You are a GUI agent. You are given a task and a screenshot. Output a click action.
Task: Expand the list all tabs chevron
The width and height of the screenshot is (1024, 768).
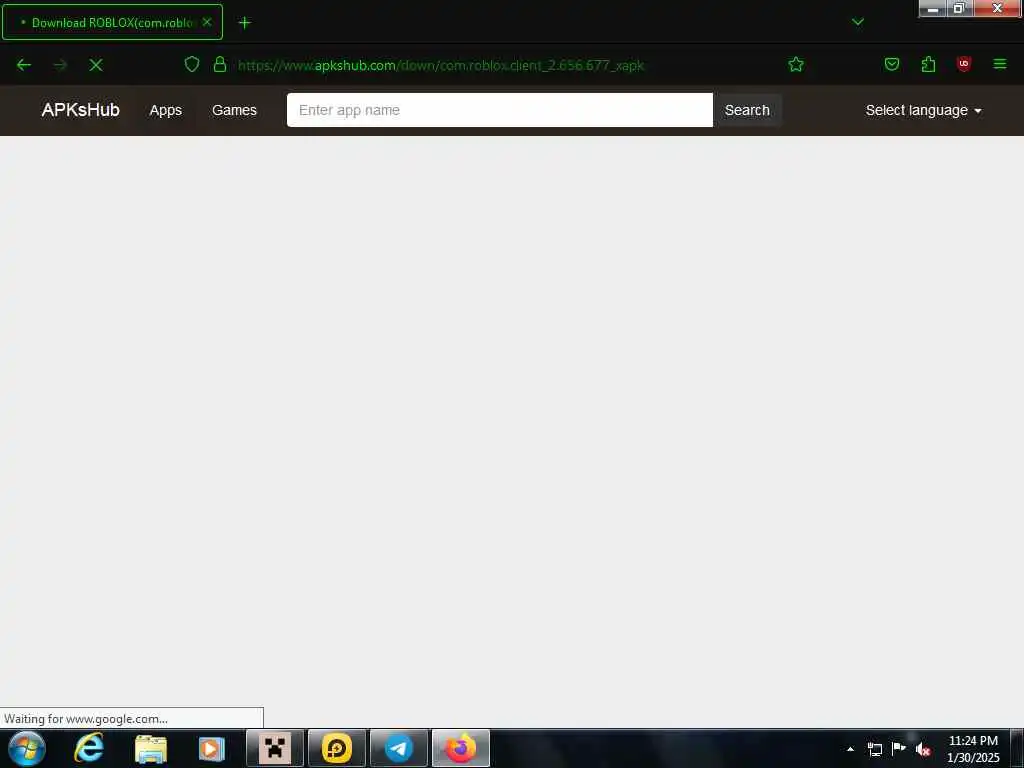[x=858, y=22]
